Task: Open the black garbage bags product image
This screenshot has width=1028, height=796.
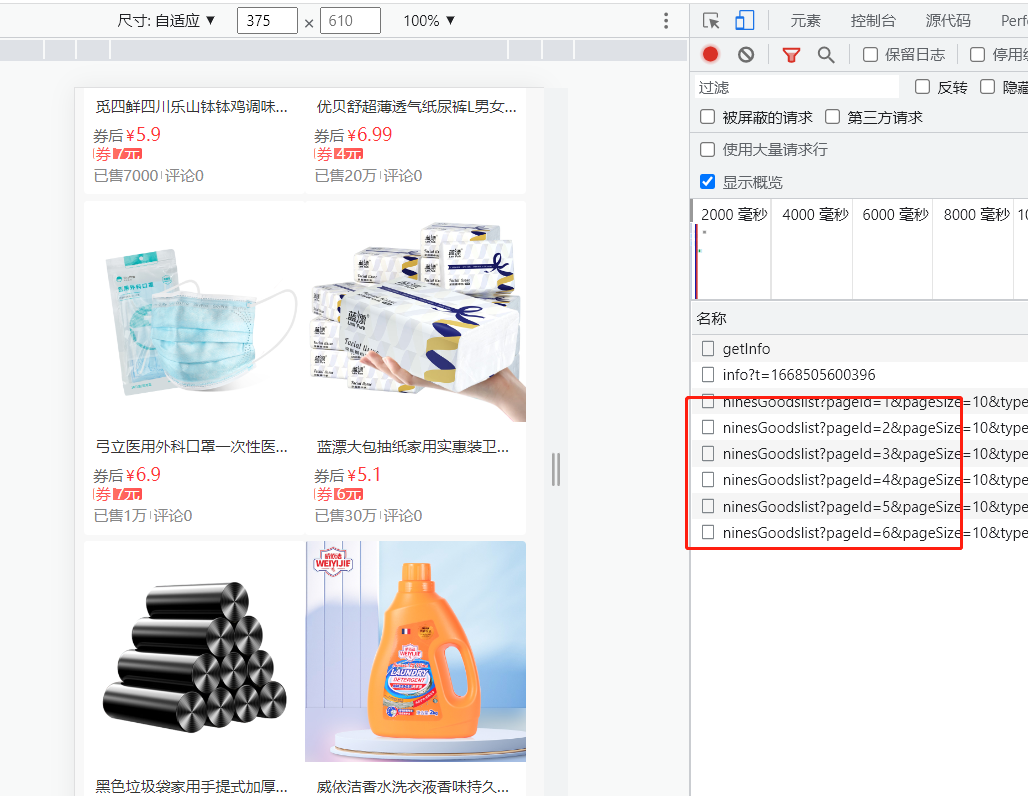Action: click(x=195, y=652)
